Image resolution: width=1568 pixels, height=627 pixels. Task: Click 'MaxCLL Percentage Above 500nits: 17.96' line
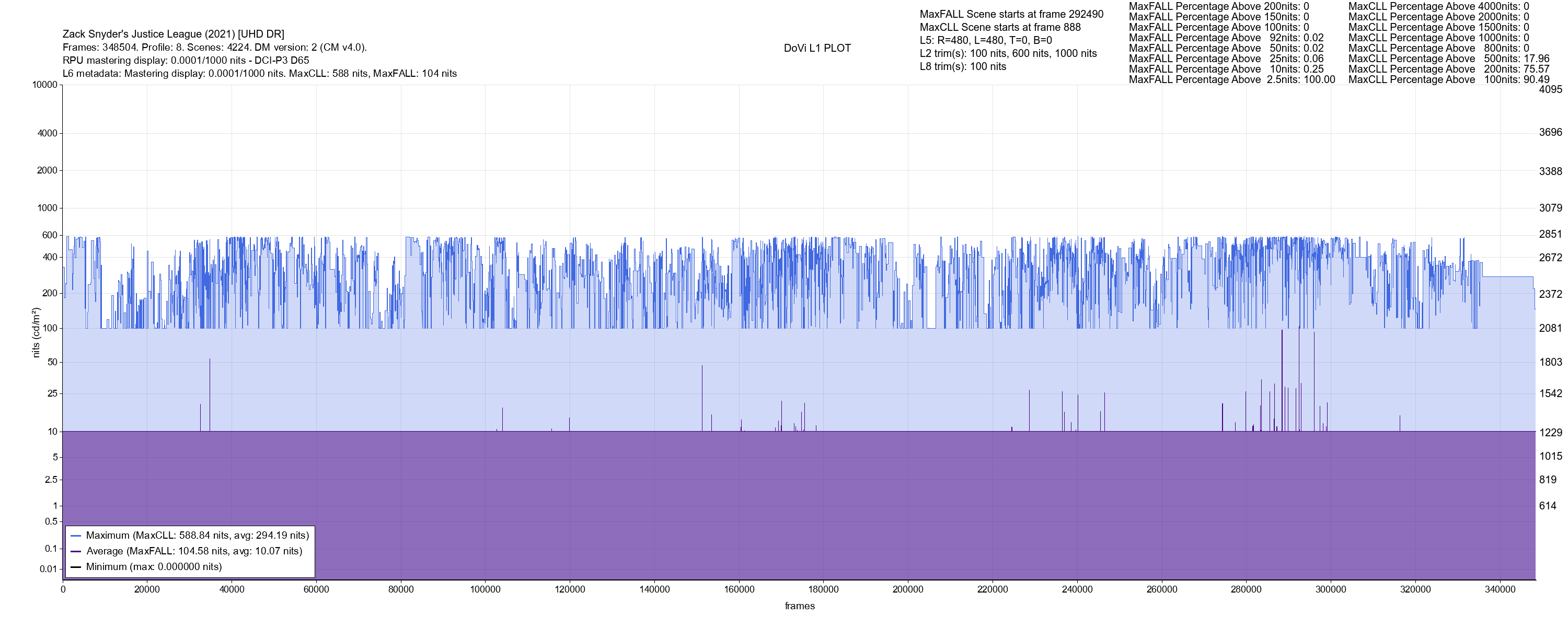pos(1449,59)
